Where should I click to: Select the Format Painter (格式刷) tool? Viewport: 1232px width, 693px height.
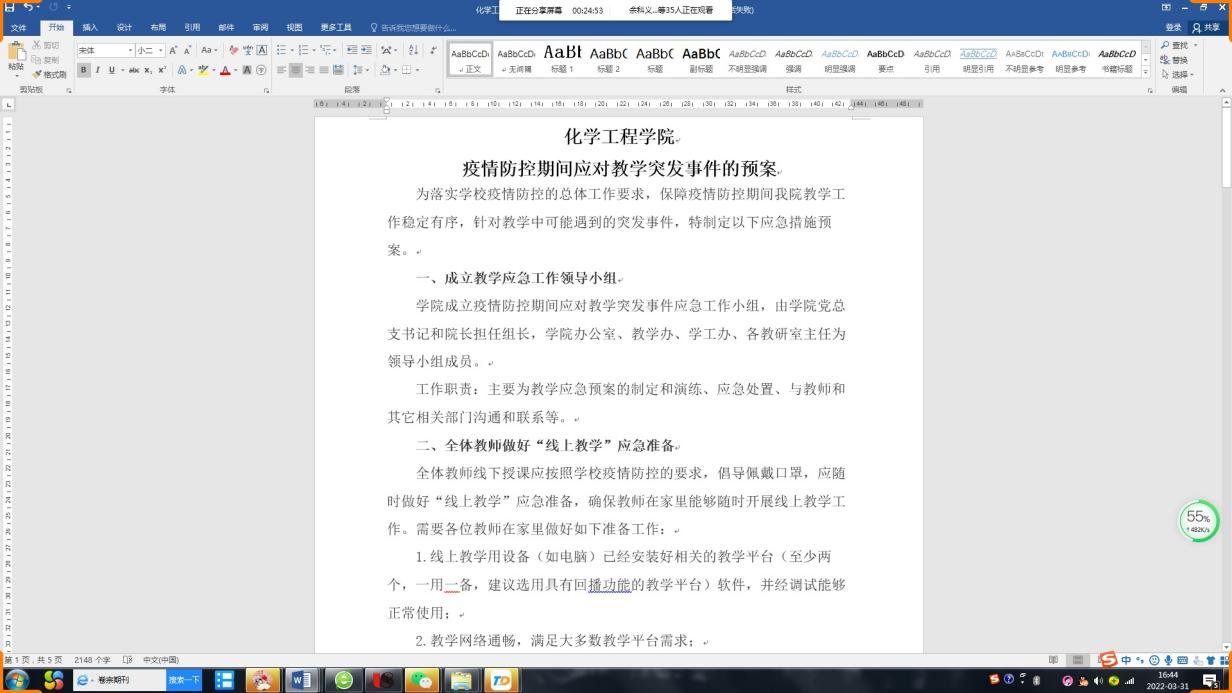coord(50,73)
